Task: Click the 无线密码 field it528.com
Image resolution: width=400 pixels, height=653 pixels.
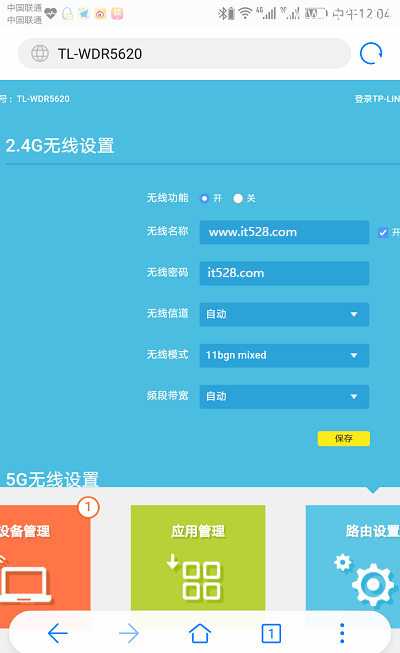Action: pyautogui.click(x=284, y=273)
